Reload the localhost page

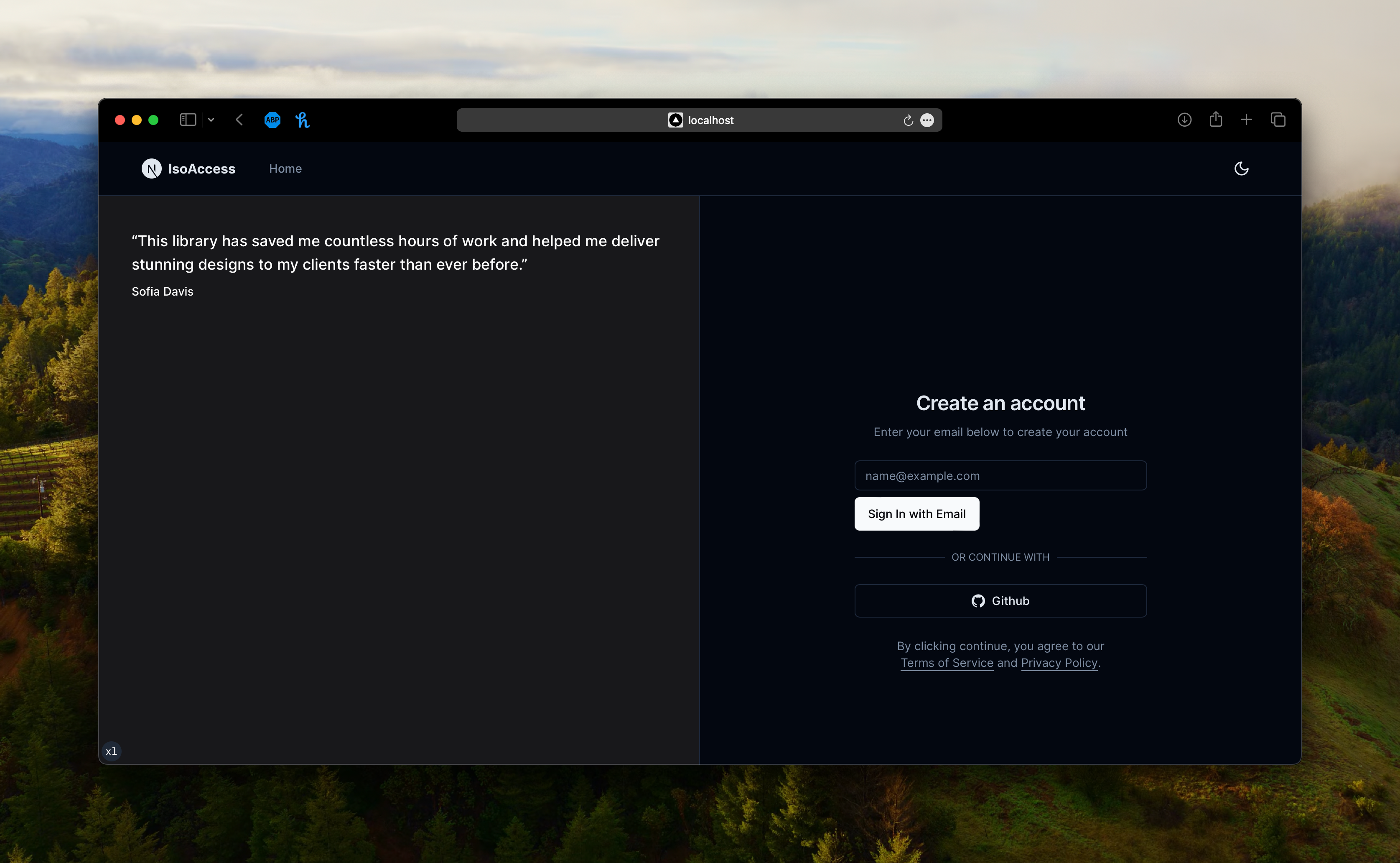coord(908,120)
